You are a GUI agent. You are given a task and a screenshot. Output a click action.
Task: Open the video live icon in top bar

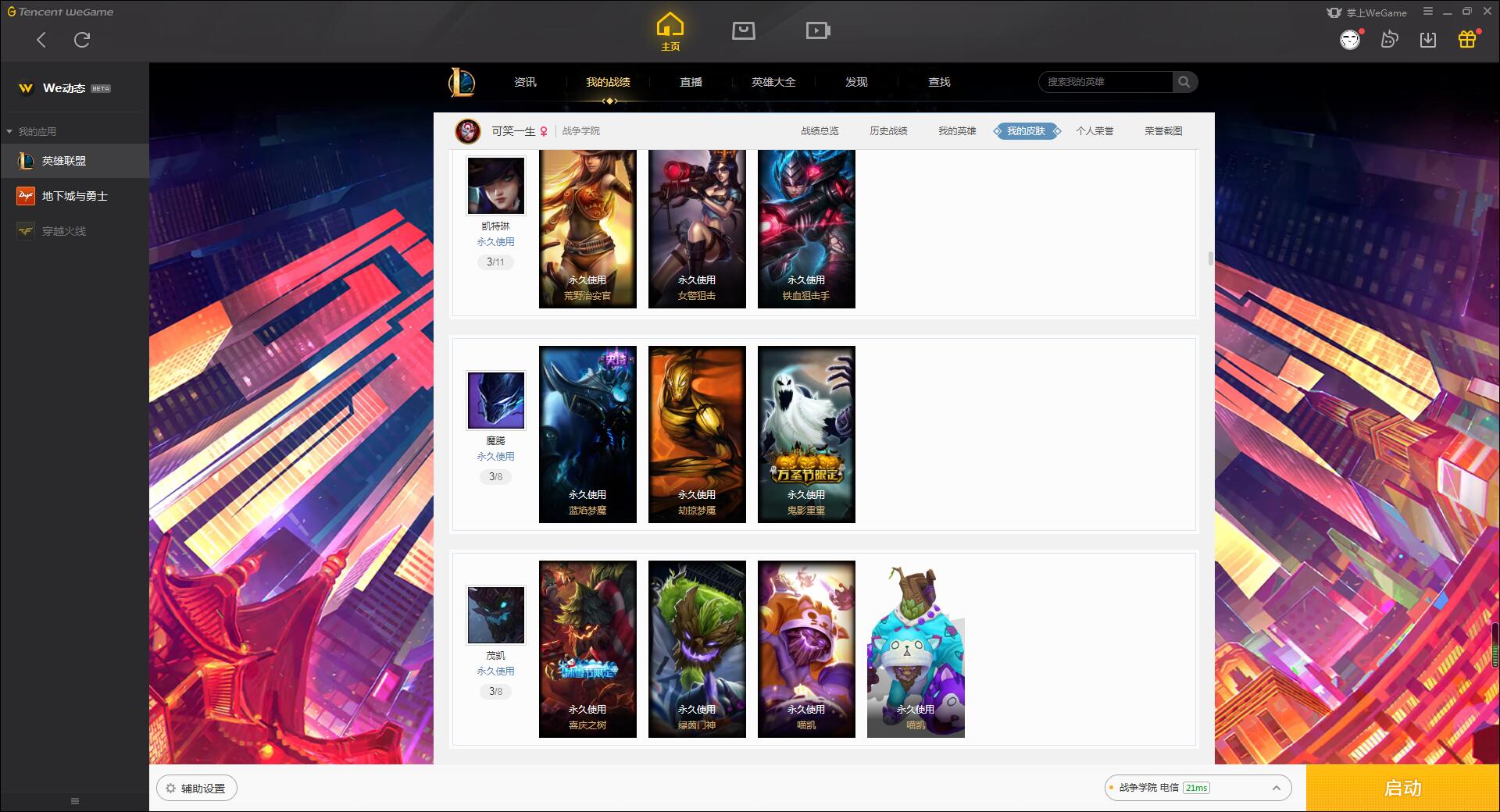click(818, 30)
